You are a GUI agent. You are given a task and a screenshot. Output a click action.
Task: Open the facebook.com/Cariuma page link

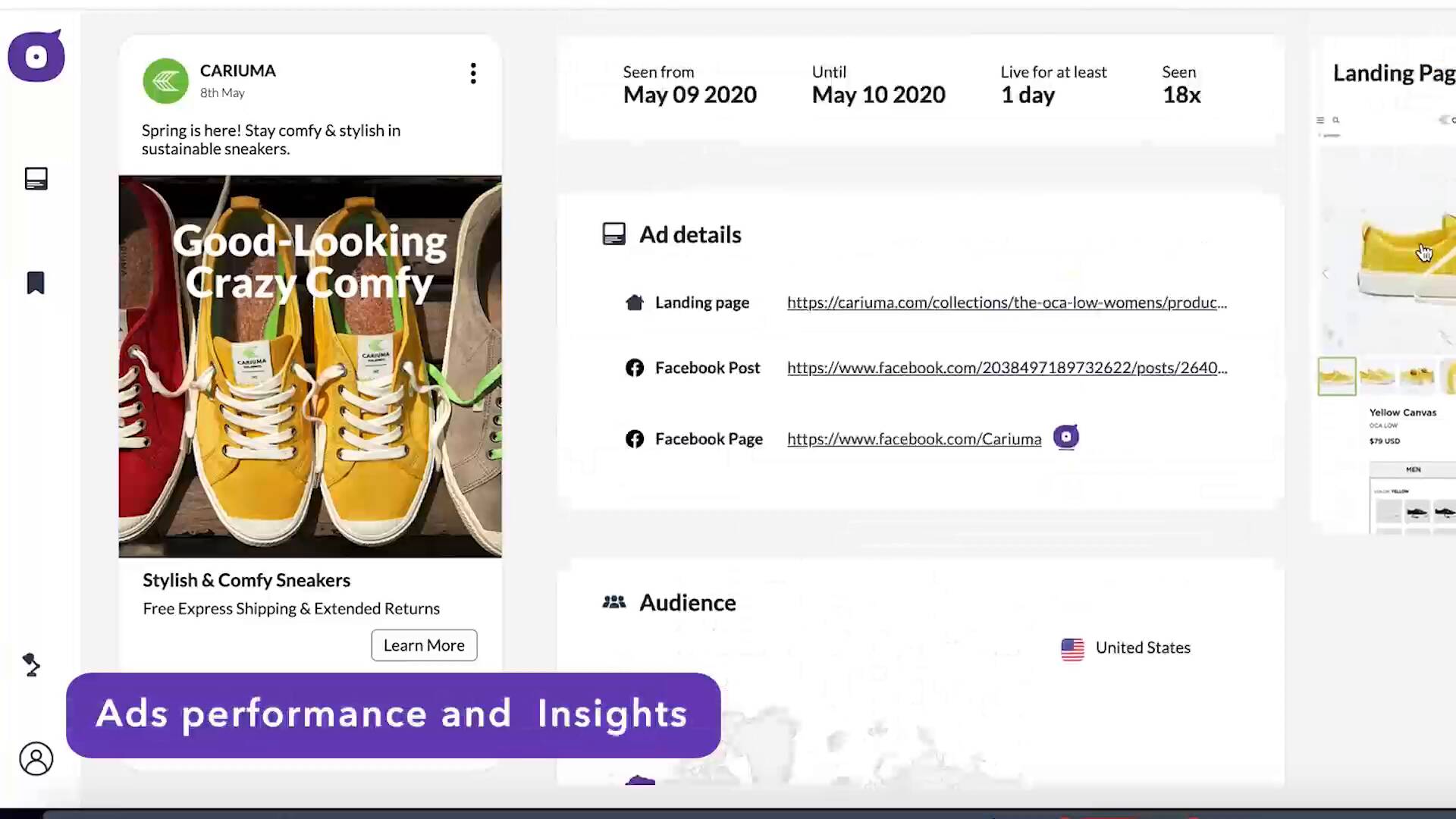[914, 439]
